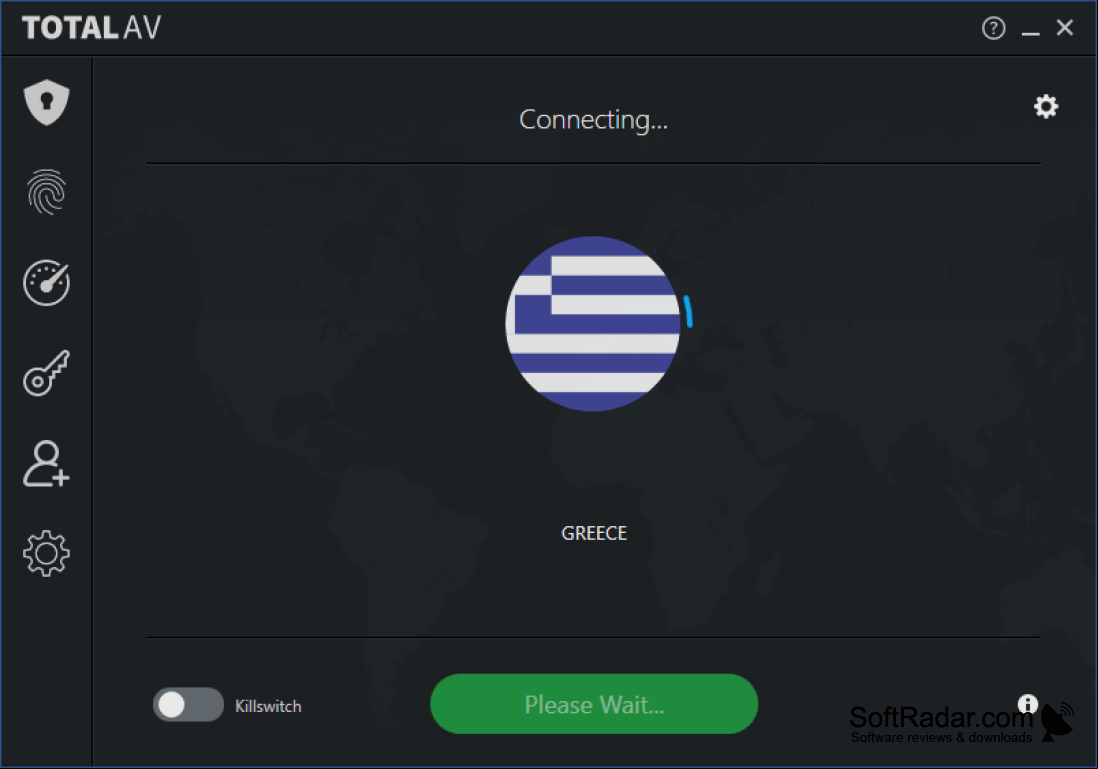Click the Killswitch label text
Screen dimensions: 1098x769
268,706
